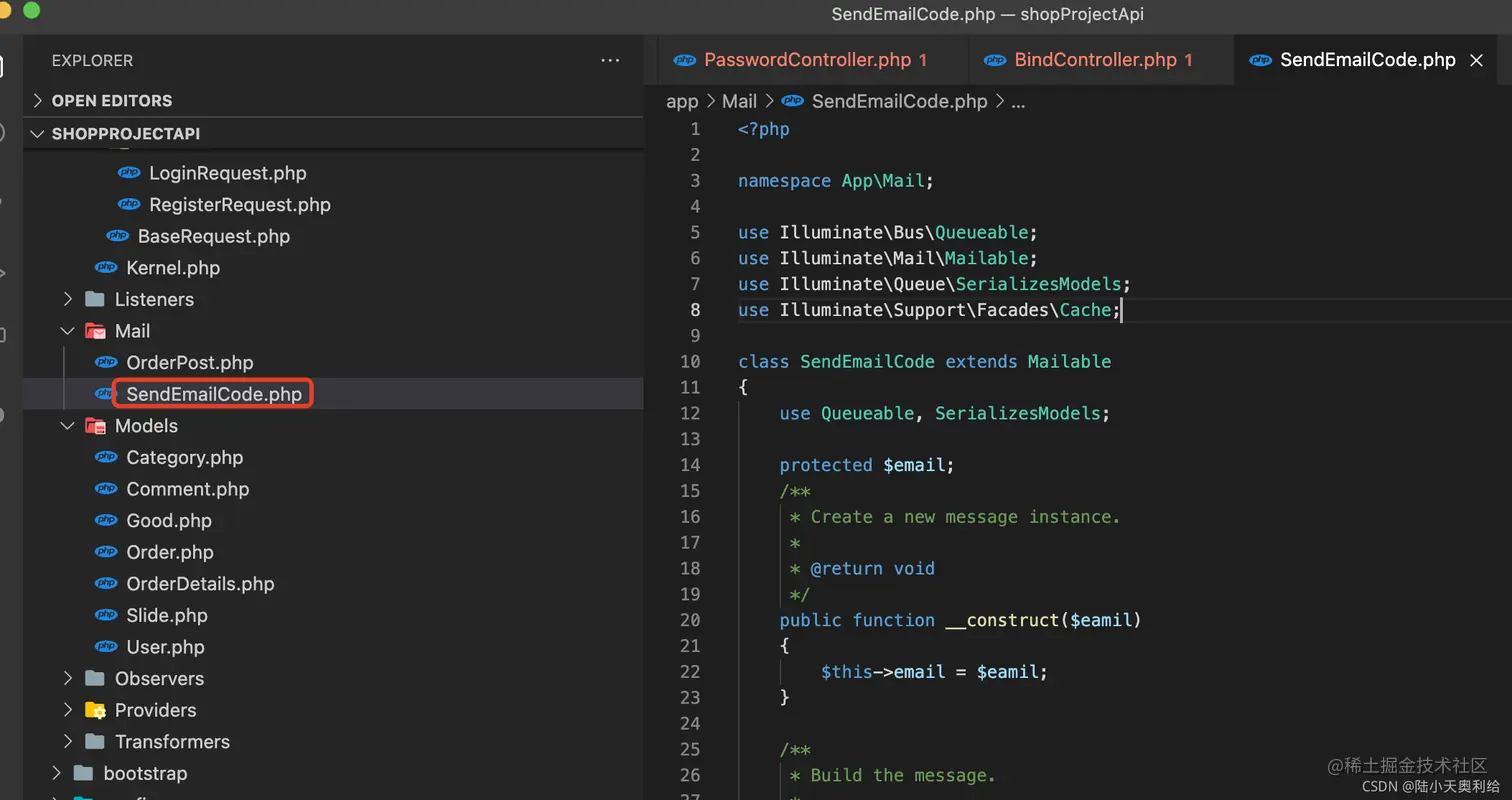Click the PHP icon on User.php
Image resolution: width=1512 pixels, height=800 pixels.
106,647
